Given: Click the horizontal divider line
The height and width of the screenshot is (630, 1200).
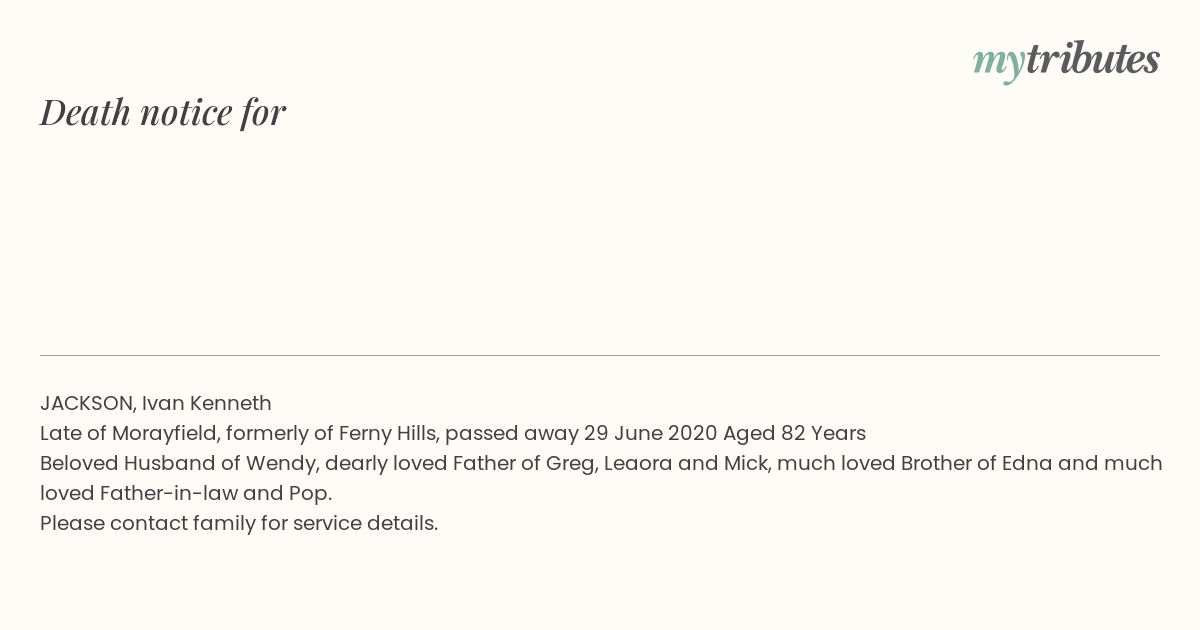Looking at the screenshot, I should (600, 355).
